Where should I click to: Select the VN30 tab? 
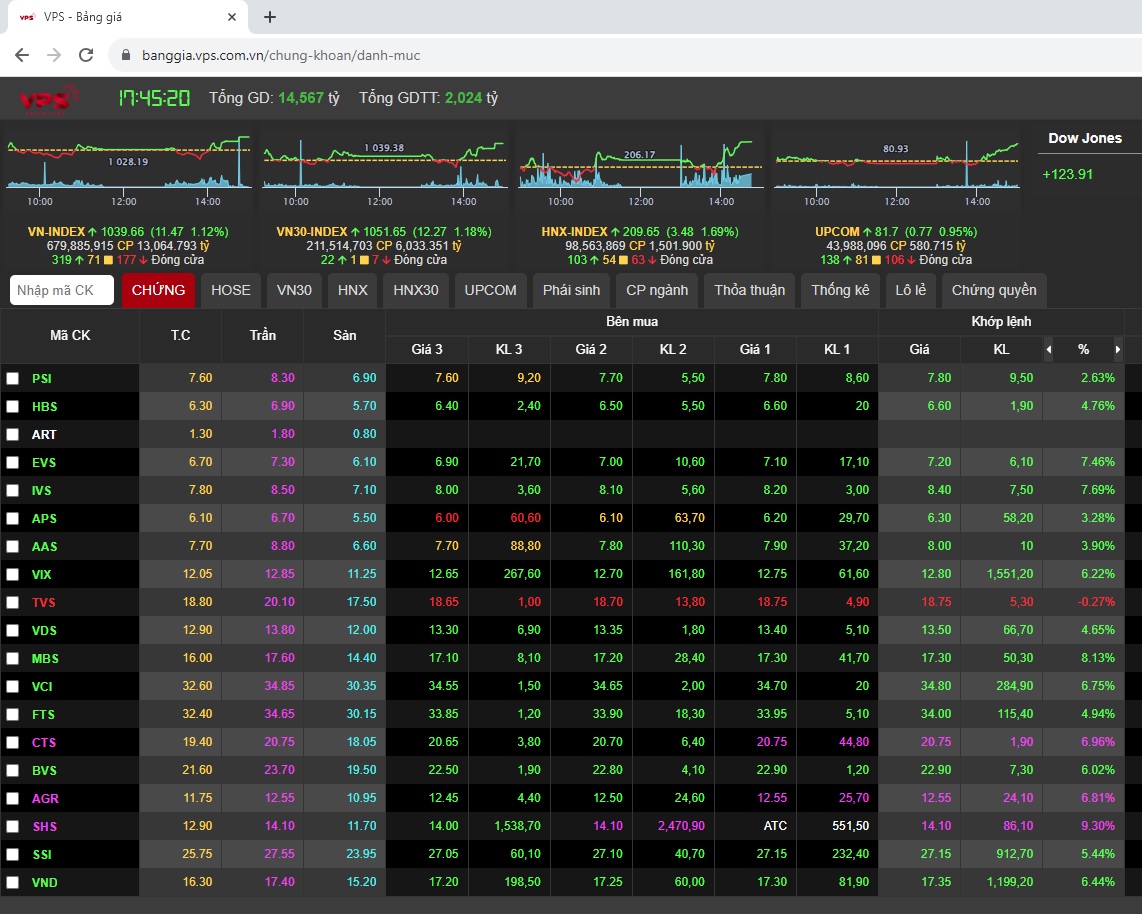click(x=294, y=290)
